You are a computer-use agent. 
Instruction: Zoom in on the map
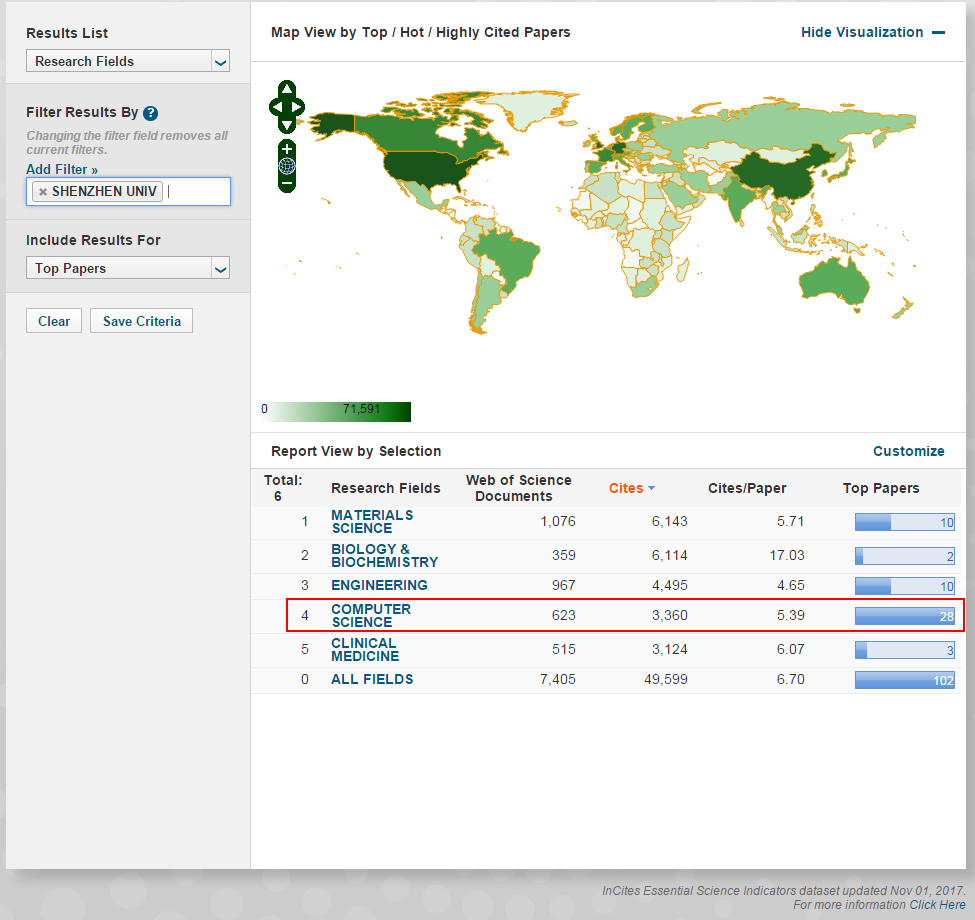tap(287, 149)
